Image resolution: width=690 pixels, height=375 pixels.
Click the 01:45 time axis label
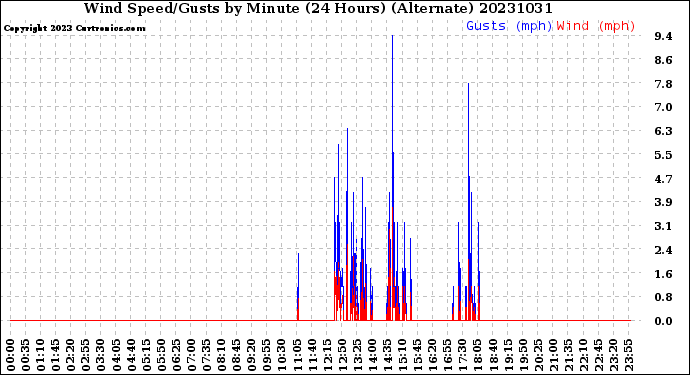point(55,354)
